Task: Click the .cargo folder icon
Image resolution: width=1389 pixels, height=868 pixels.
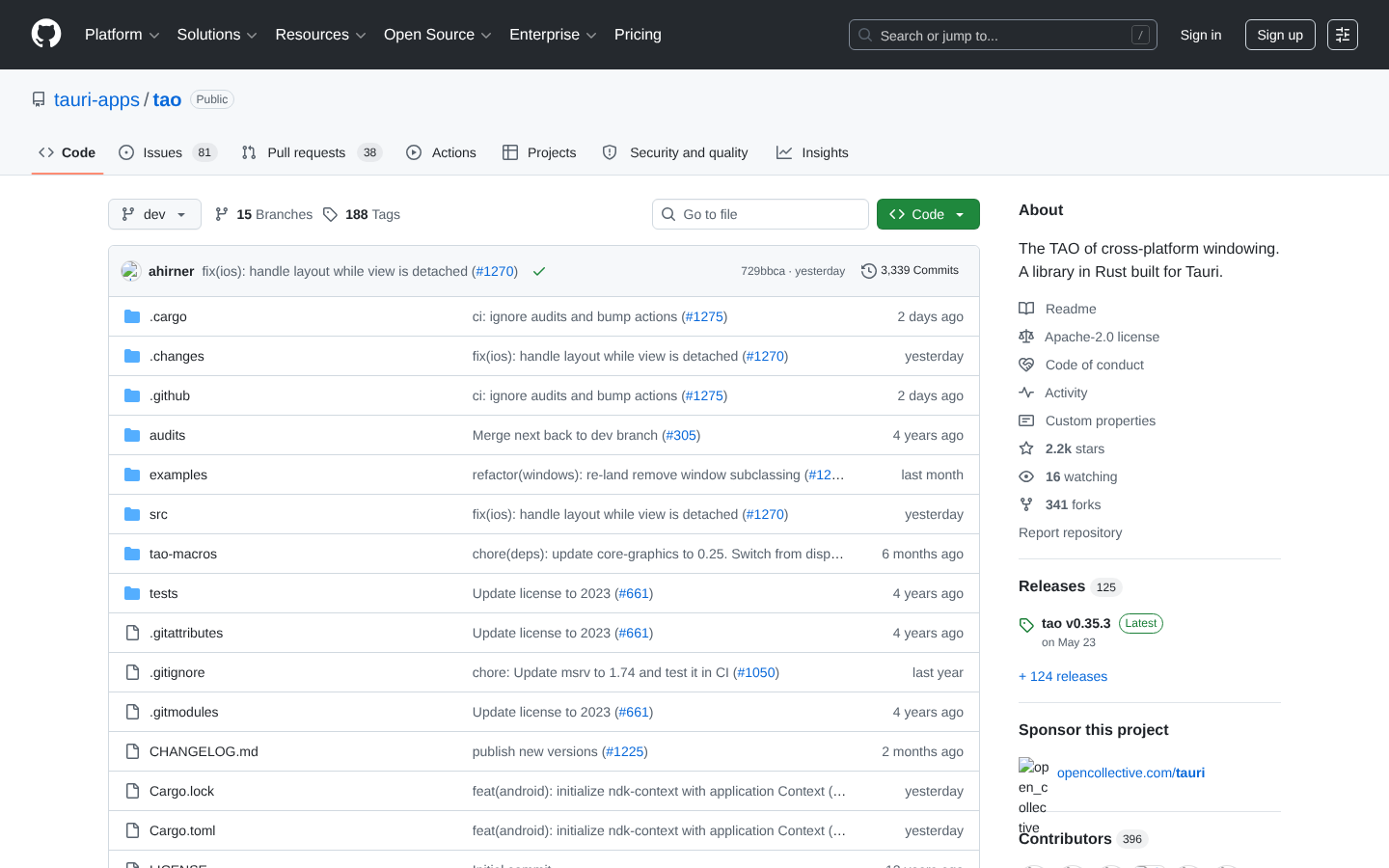Action: (132, 316)
